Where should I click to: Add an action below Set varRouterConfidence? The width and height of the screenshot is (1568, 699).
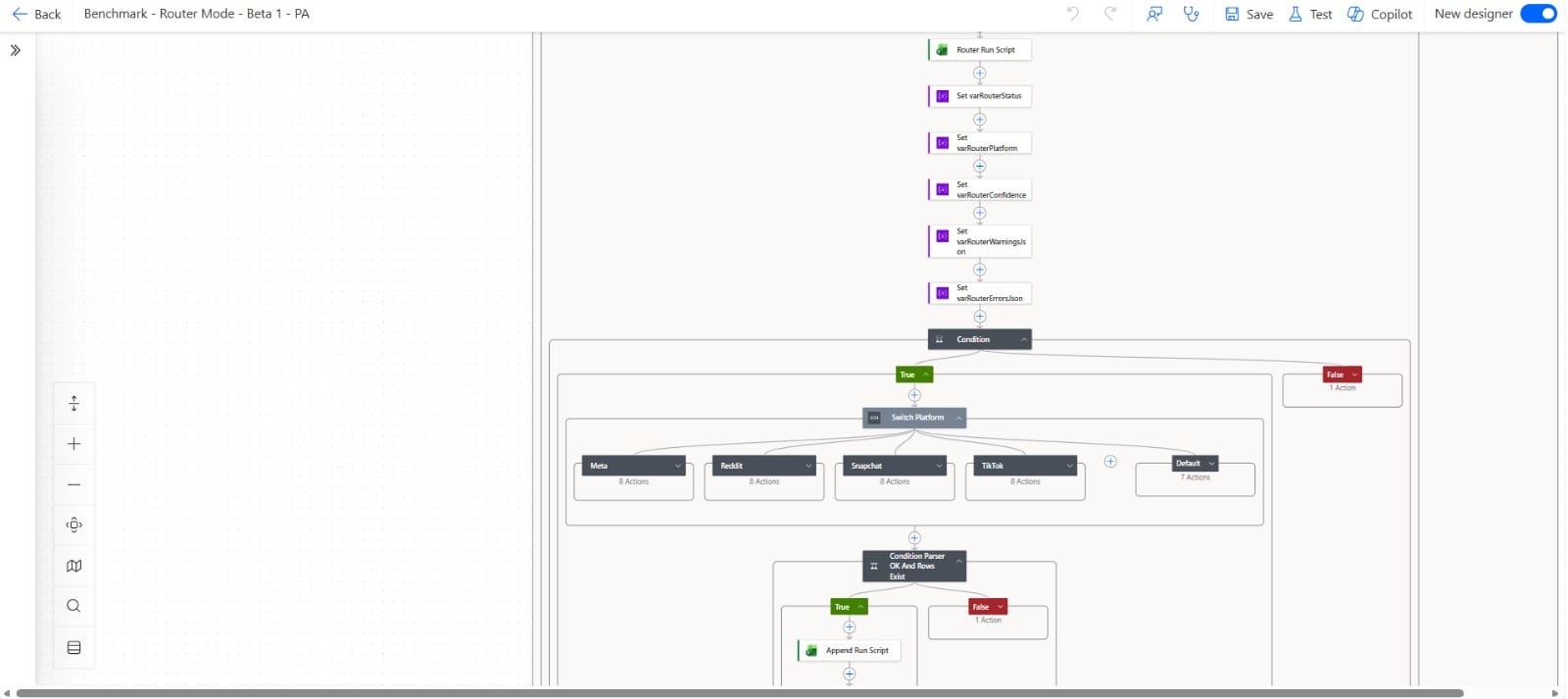pyautogui.click(x=980, y=213)
